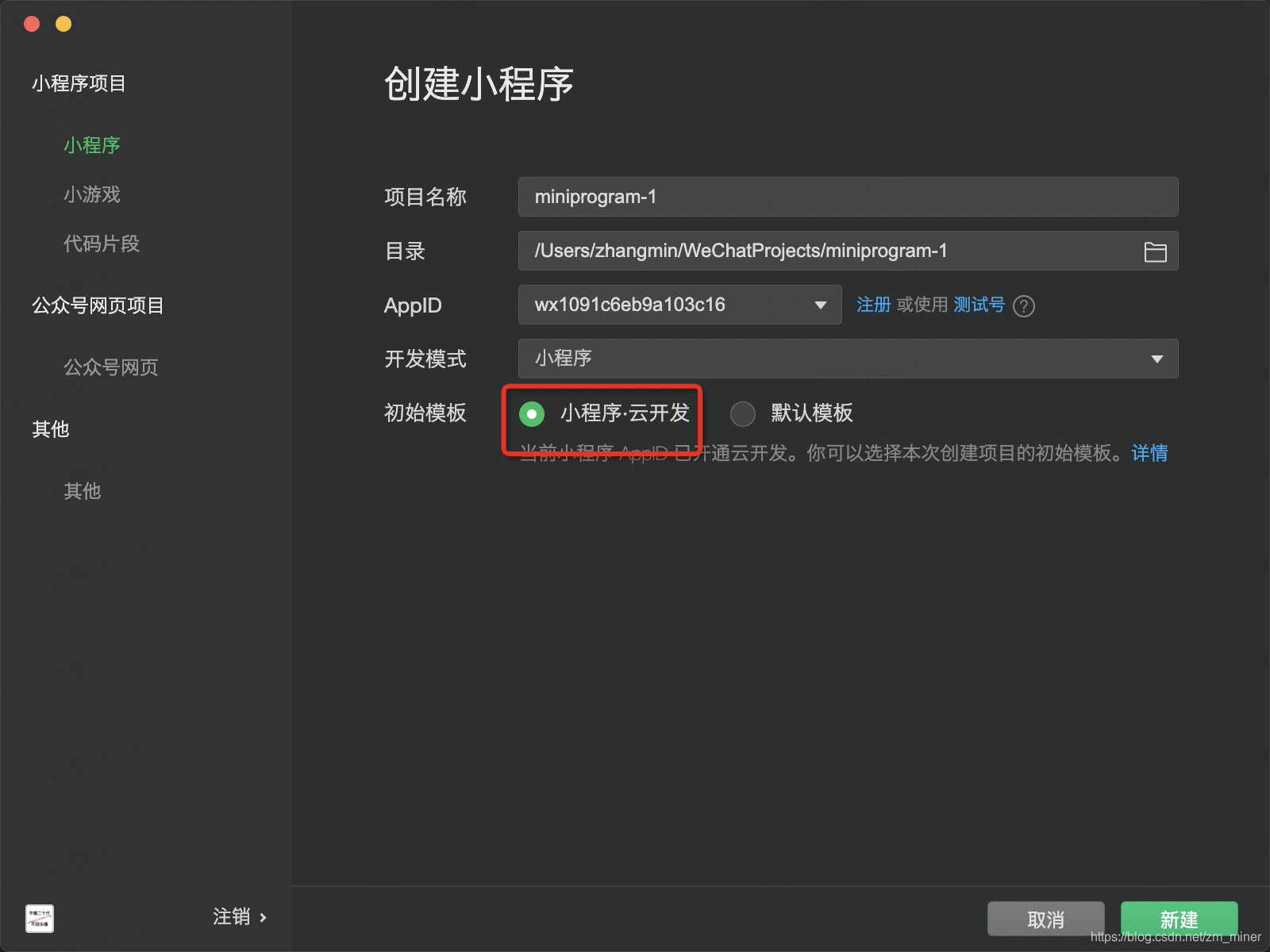1270x952 pixels.
Task: Click the green 新建 button
Action: (x=1180, y=919)
